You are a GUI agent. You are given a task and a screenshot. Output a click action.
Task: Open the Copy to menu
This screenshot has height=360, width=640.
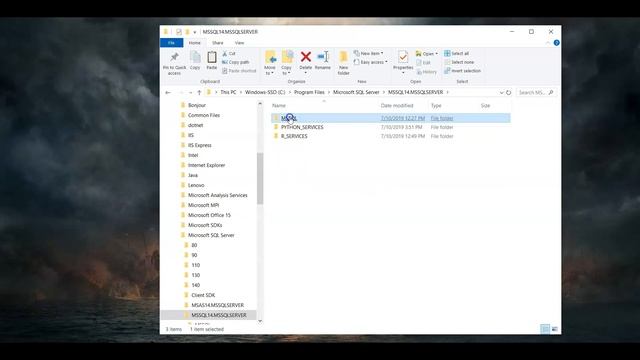point(287,63)
